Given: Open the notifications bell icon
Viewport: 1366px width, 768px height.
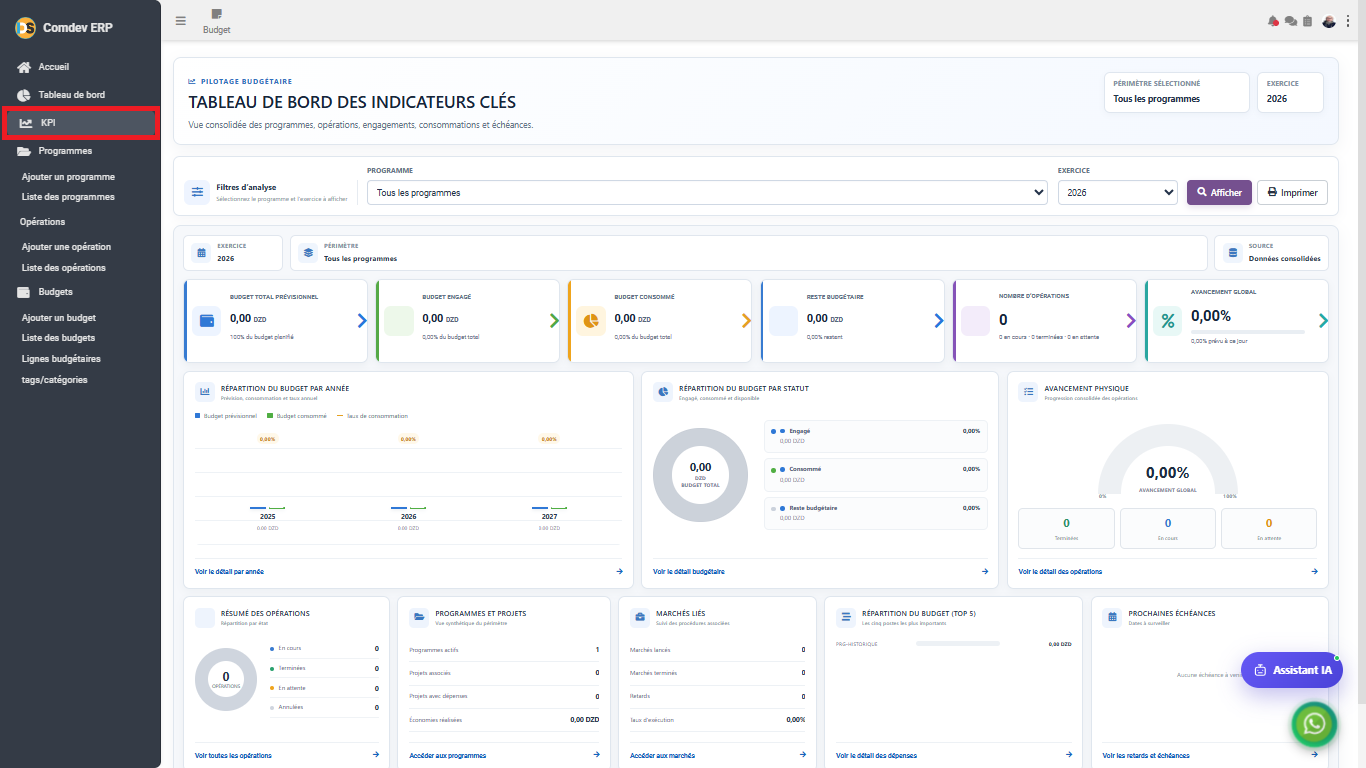Looking at the screenshot, I should tap(1273, 21).
